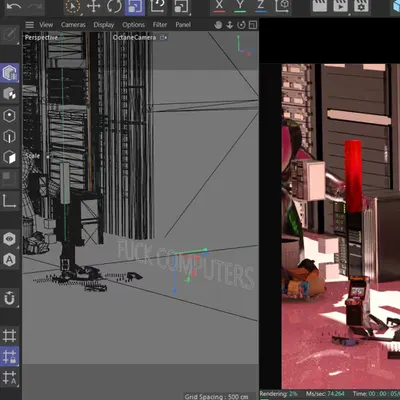
Task: Toggle Z axis lock
Action: [x=261, y=6]
